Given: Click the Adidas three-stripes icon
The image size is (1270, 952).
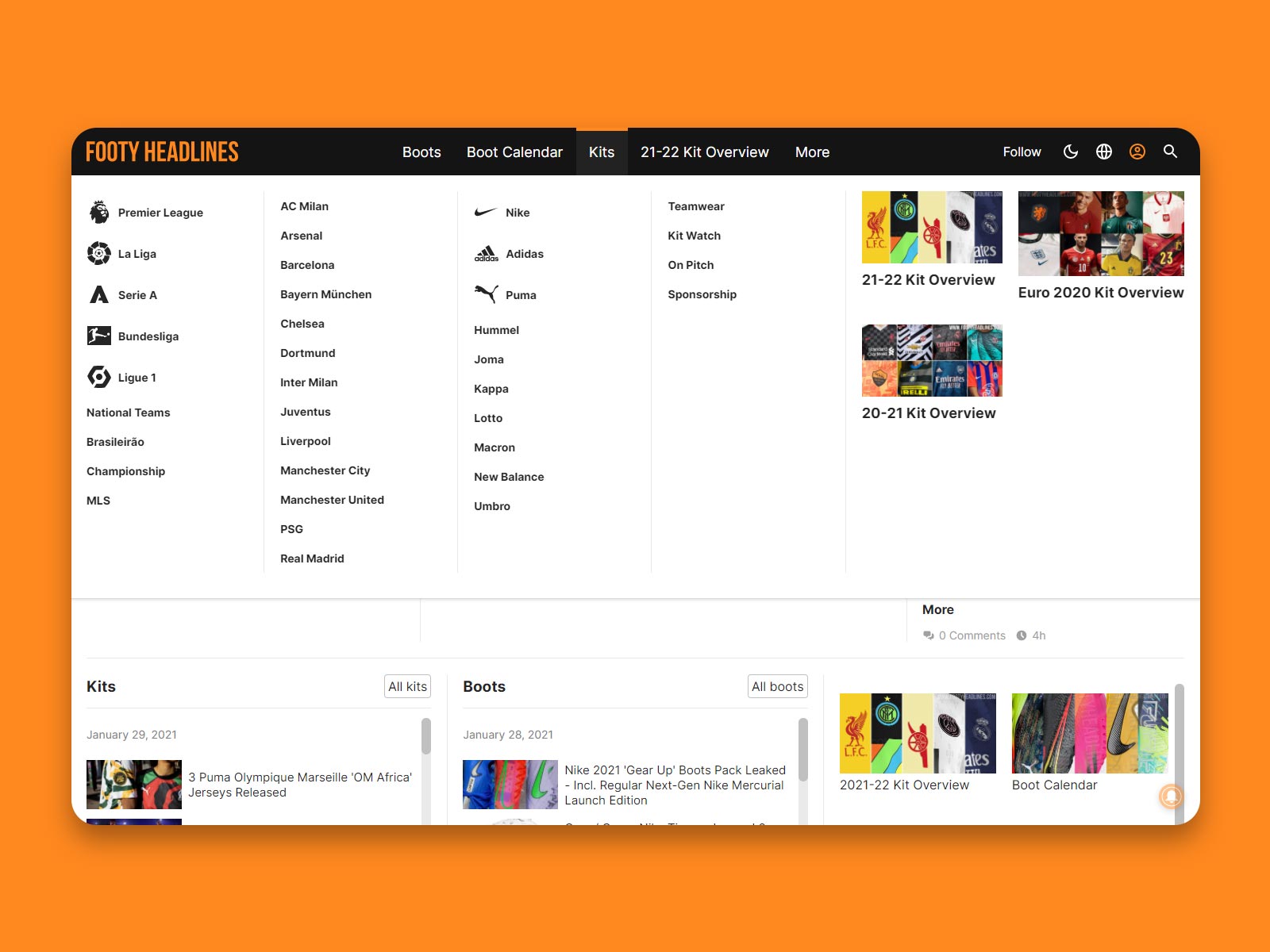Looking at the screenshot, I should [x=486, y=253].
